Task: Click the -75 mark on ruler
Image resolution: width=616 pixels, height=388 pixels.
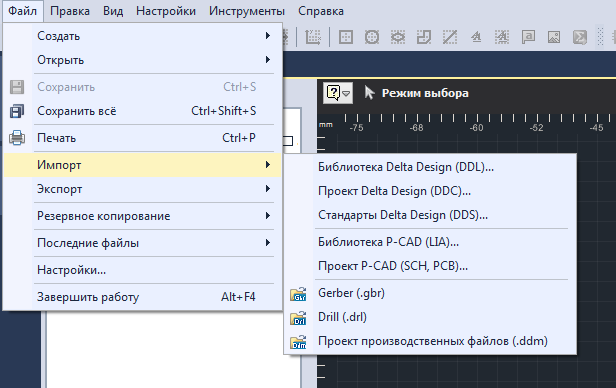Action: pyautogui.click(x=356, y=128)
